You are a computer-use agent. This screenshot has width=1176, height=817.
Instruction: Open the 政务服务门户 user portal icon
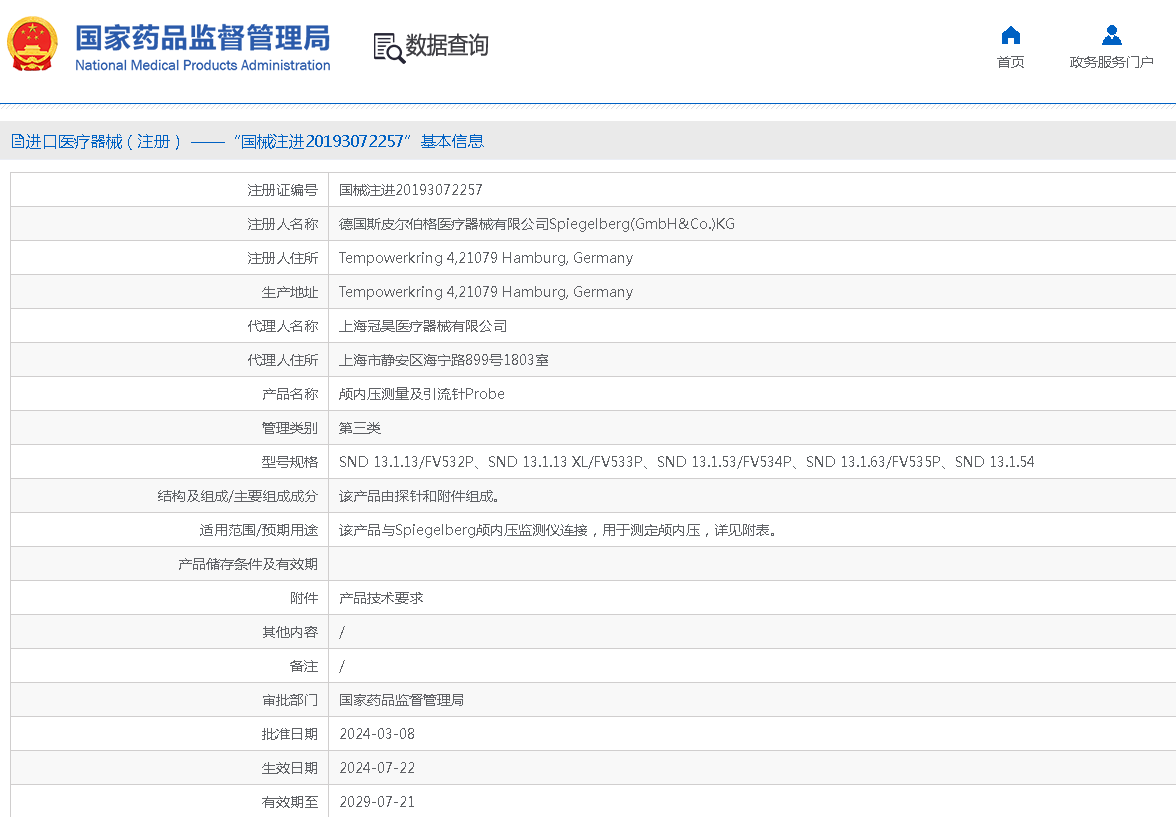click(1111, 36)
